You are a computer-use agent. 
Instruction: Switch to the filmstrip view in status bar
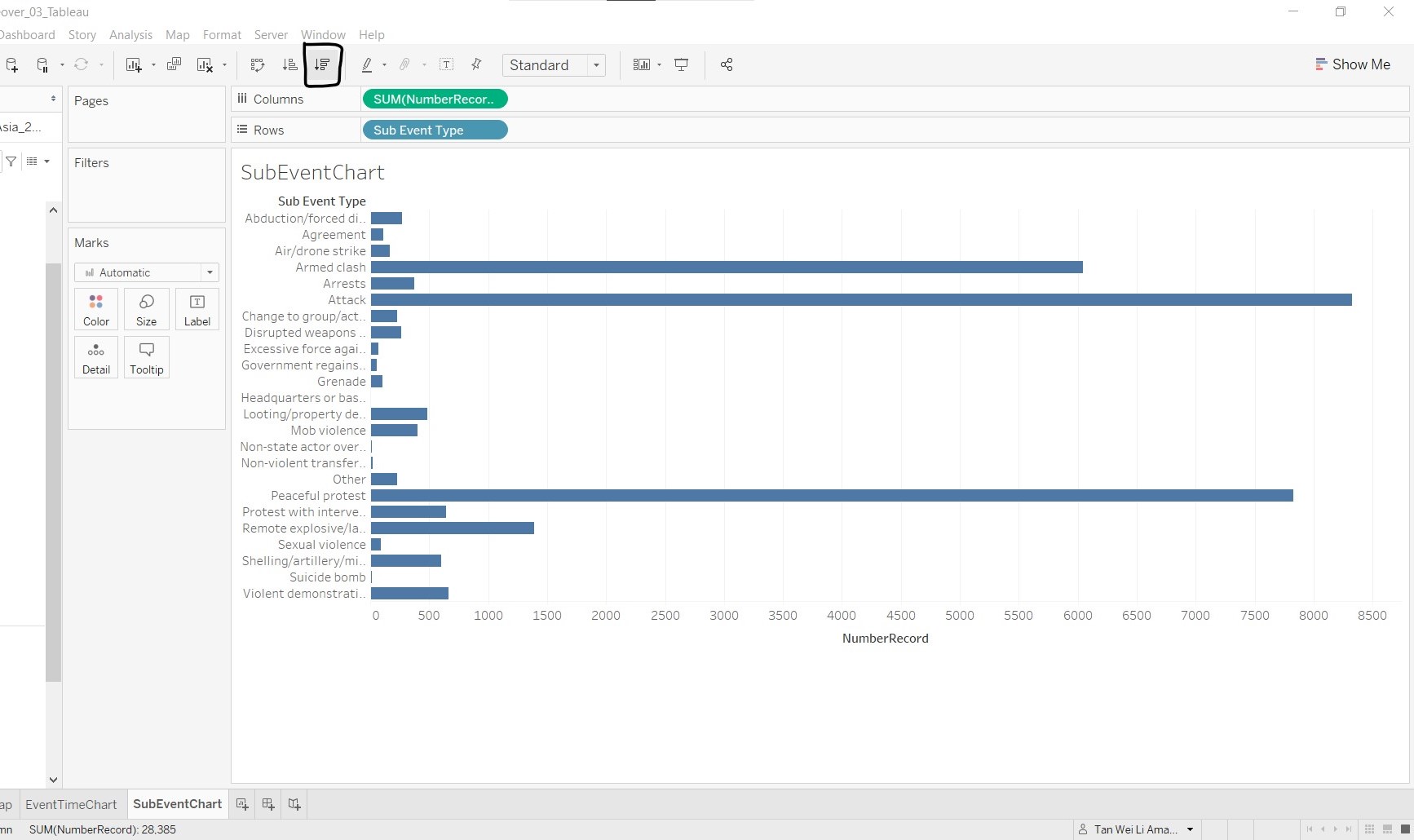(1387, 829)
